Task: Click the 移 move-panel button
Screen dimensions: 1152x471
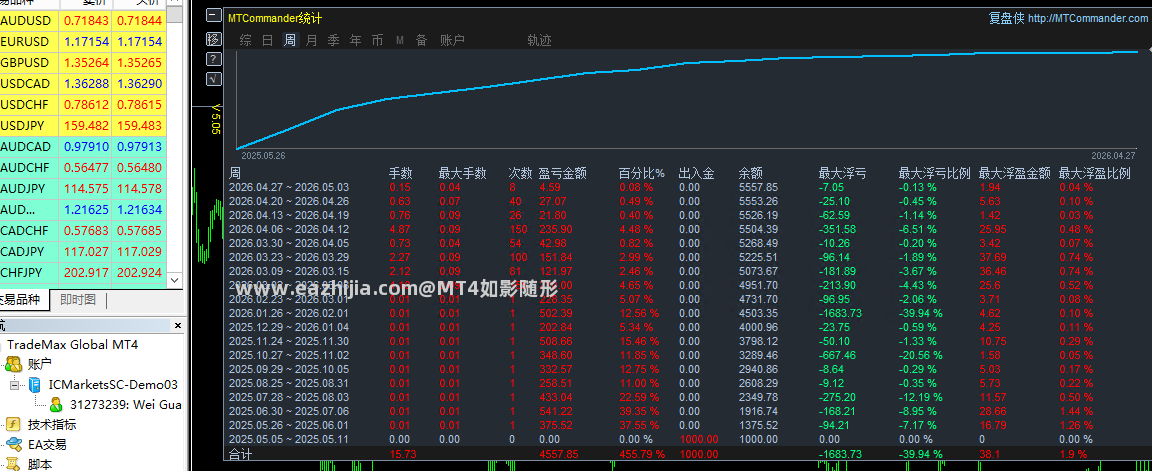Action: (213, 38)
